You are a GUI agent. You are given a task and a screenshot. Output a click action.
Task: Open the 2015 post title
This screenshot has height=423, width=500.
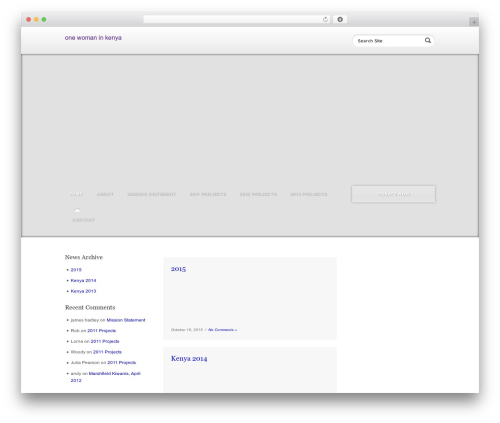[178, 269]
